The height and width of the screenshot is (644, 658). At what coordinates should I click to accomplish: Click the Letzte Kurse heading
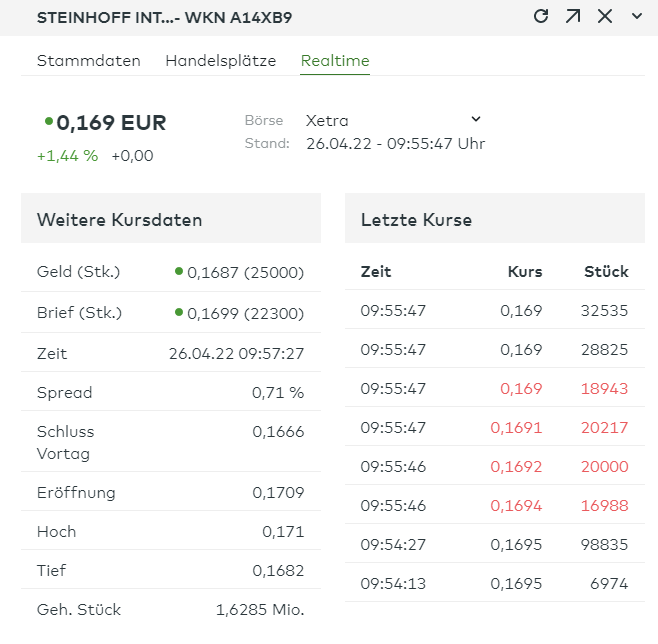pyautogui.click(x=416, y=219)
